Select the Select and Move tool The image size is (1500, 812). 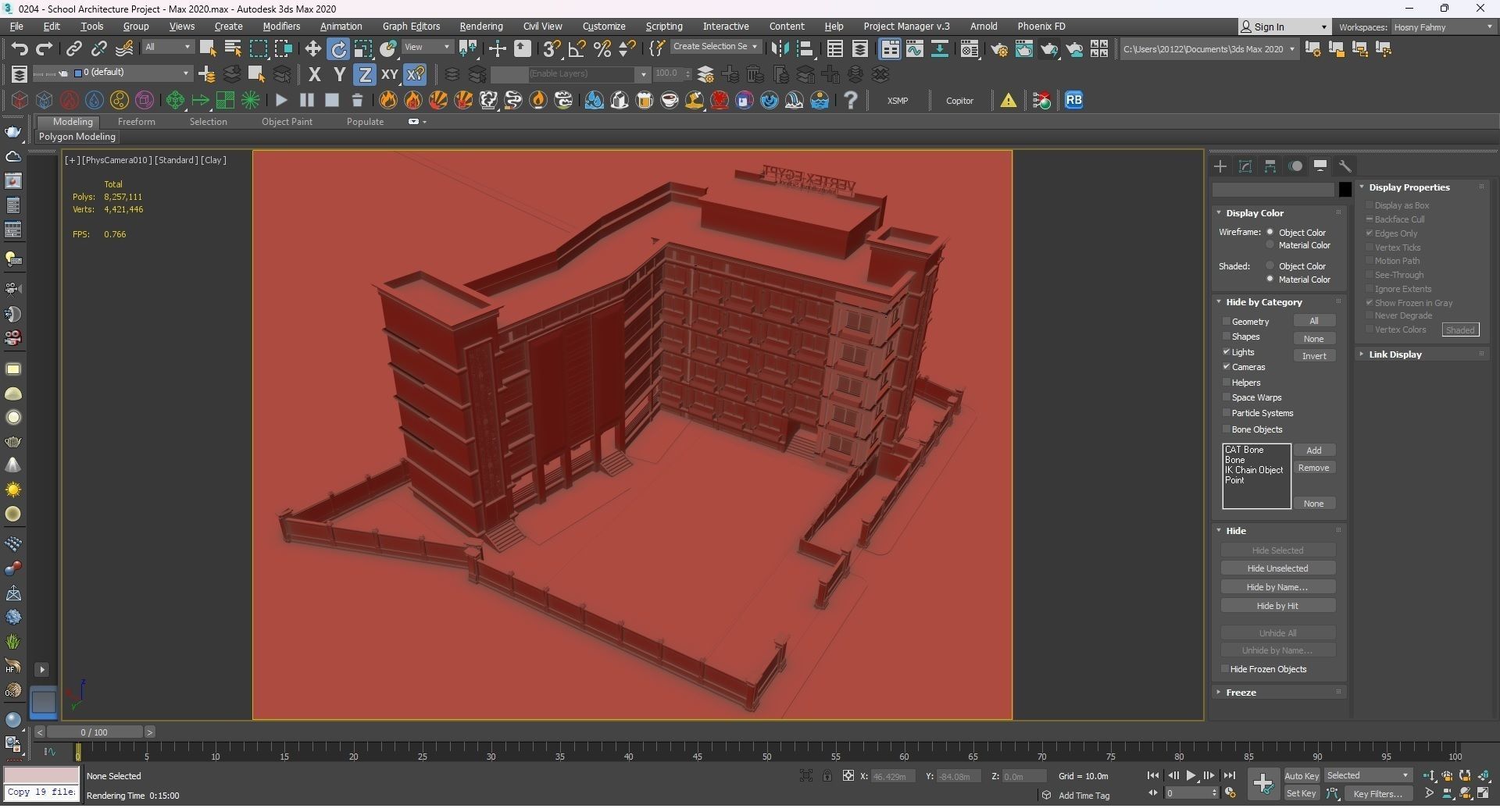click(x=313, y=49)
